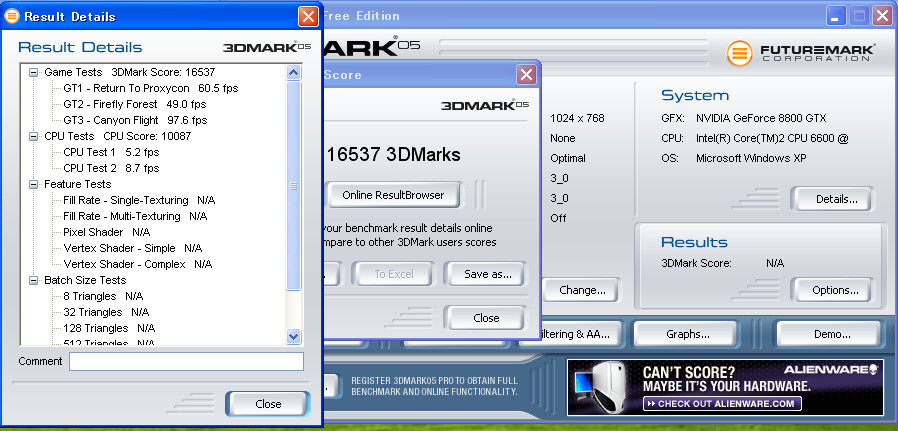Select Vertex Shader - Simple row
Viewport: 898px width, 431px height.
tap(132, 248)
